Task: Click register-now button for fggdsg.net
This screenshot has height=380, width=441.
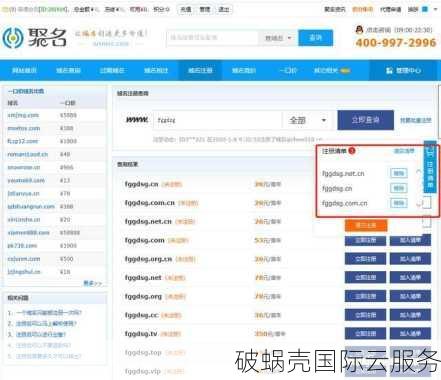Action: pos(365,277)
